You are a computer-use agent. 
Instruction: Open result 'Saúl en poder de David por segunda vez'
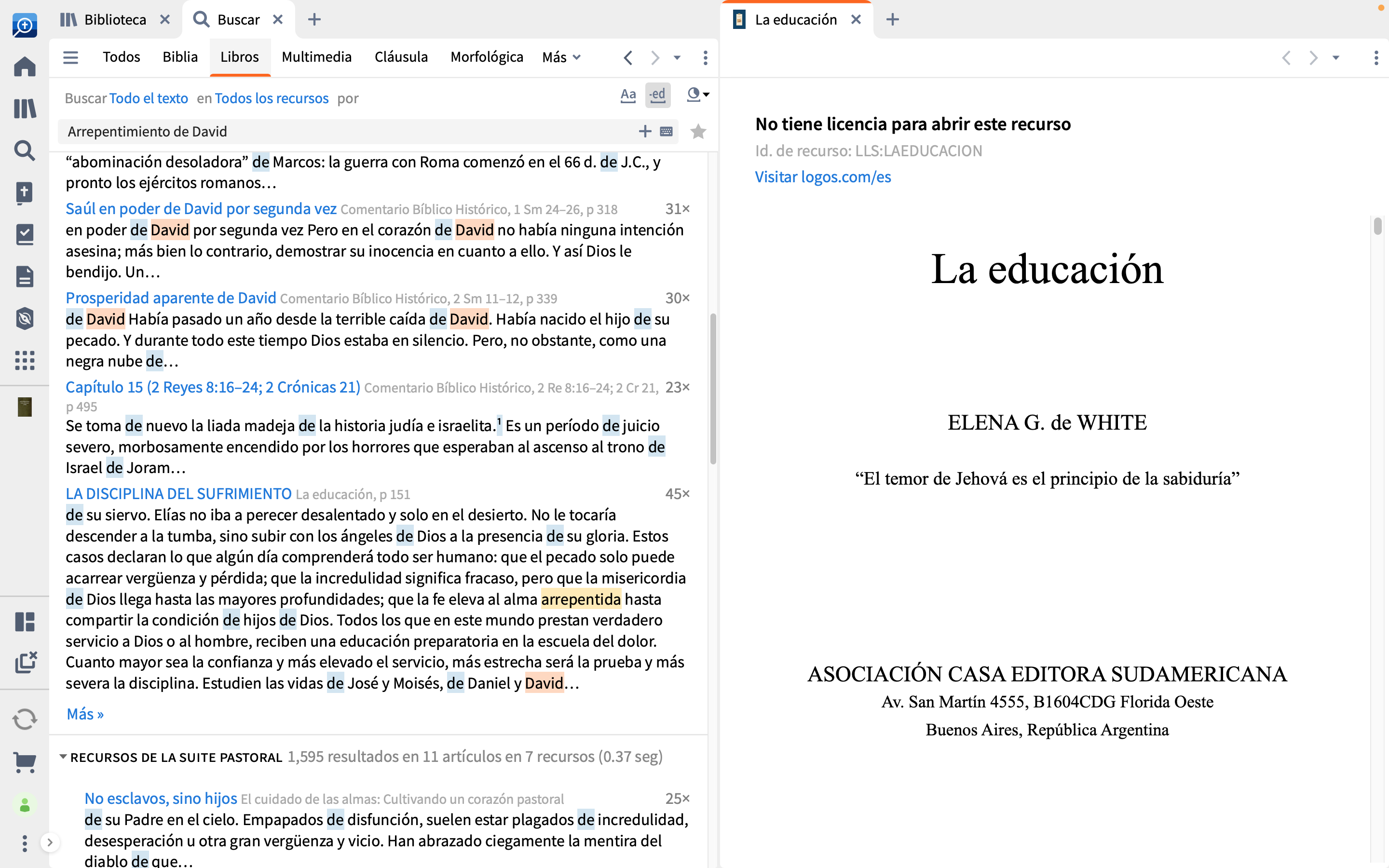click(201, 208)
